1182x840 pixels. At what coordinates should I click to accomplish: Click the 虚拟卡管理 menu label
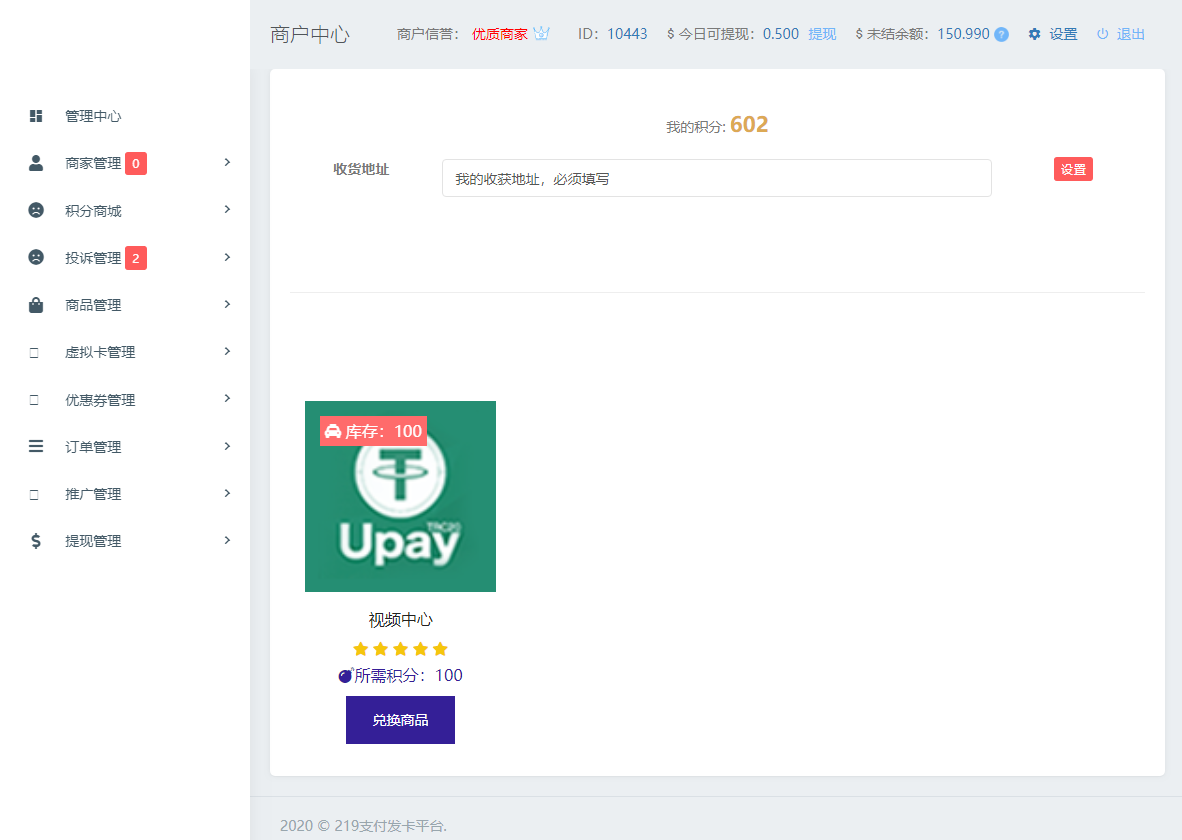pyautogui.click(x=100, y=352)
